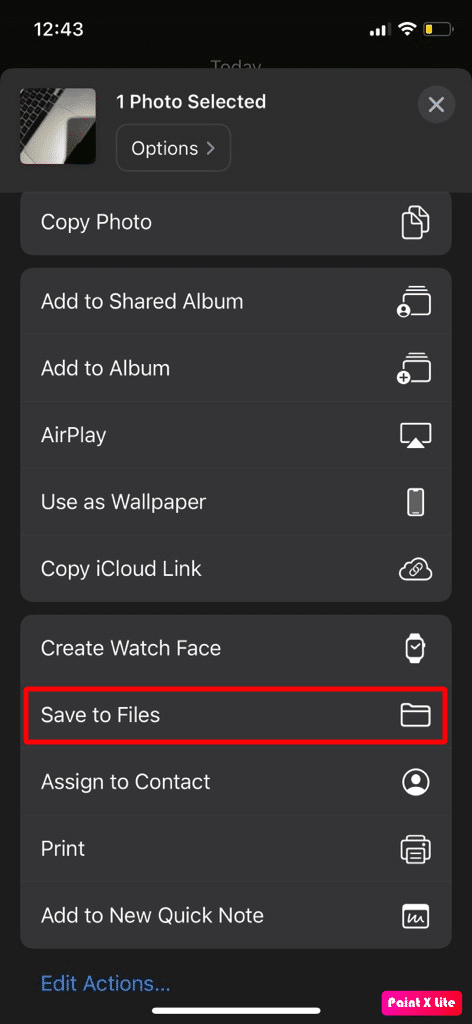Tap the Add to Shared Album icon
This screenshot has width=472, height=1024.
[415, 302]
